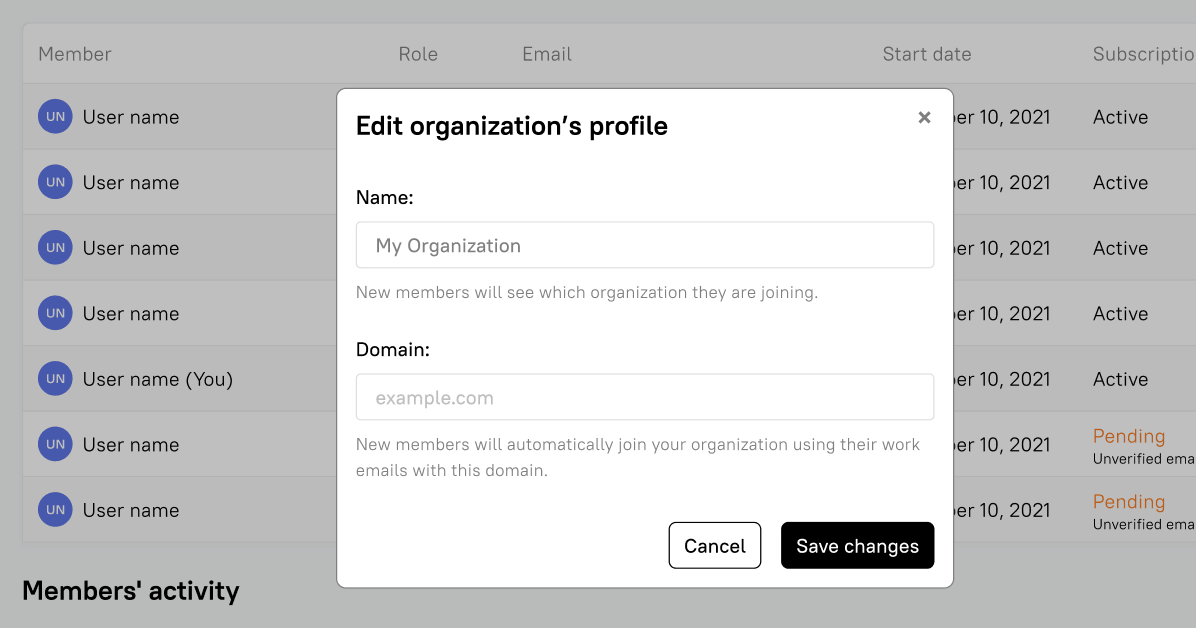Screen dimensions: 1196x628
Task: Click the Members' activity heading
Action: pos(131,591)
